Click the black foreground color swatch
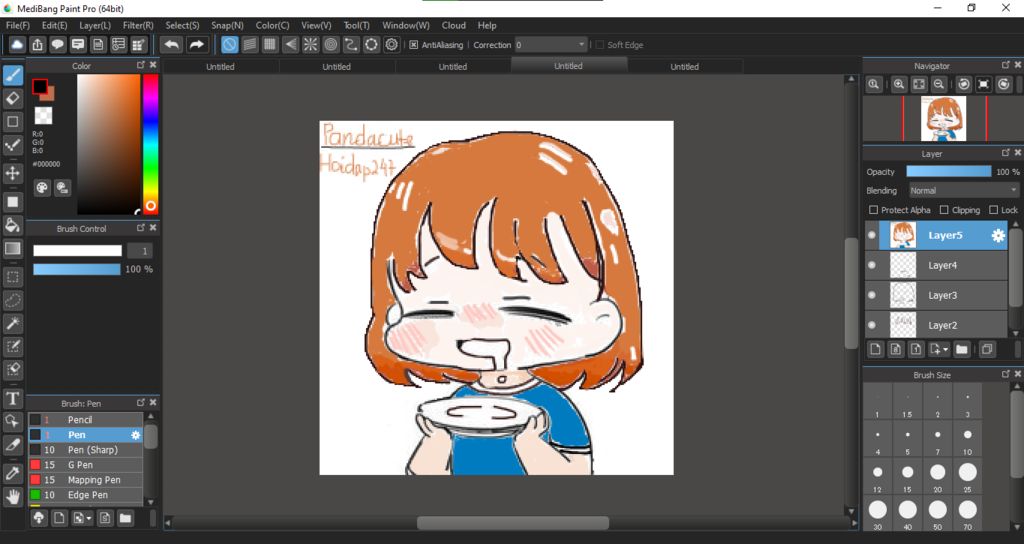This screenshot has width=1024, height=544. point(40,86)
